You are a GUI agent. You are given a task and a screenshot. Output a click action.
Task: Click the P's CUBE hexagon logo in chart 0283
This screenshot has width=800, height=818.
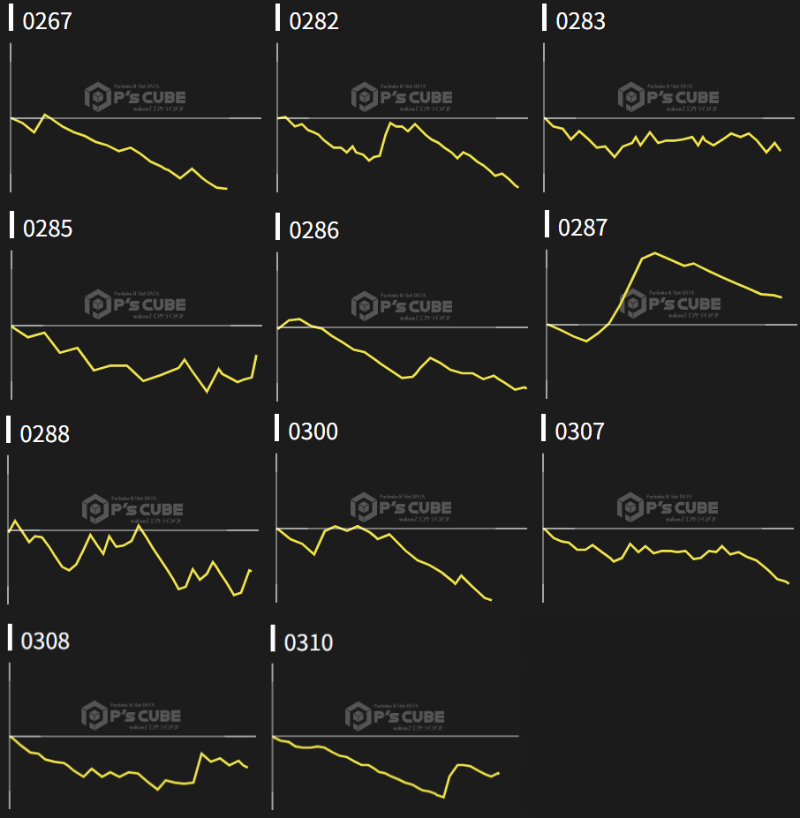[x=631, y=98]
